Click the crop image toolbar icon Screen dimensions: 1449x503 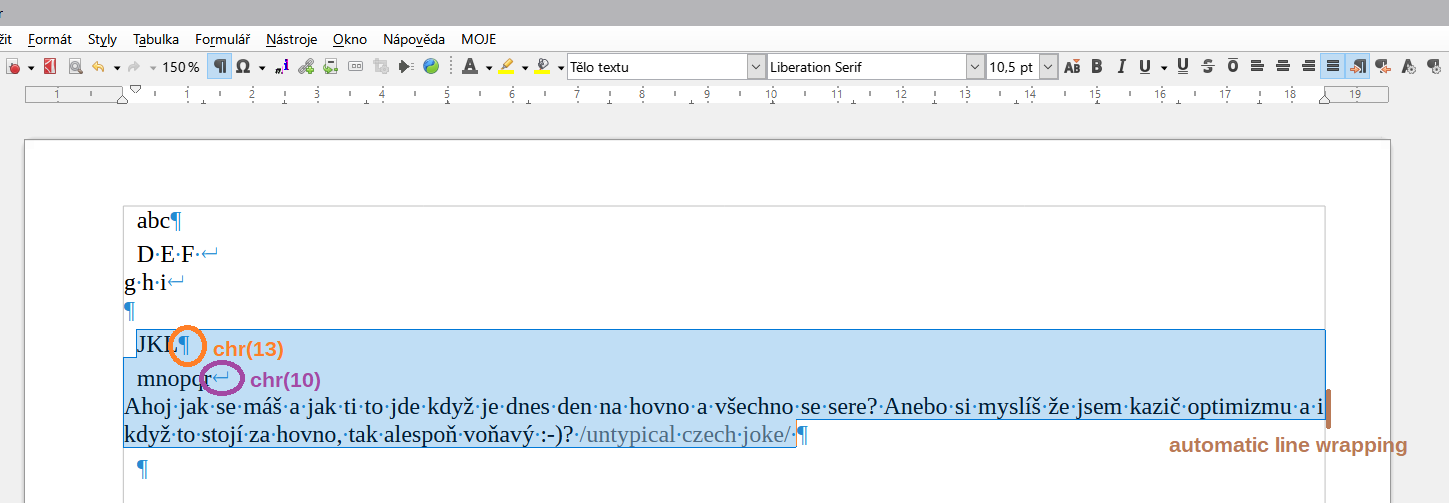click(x=380, y=67)
